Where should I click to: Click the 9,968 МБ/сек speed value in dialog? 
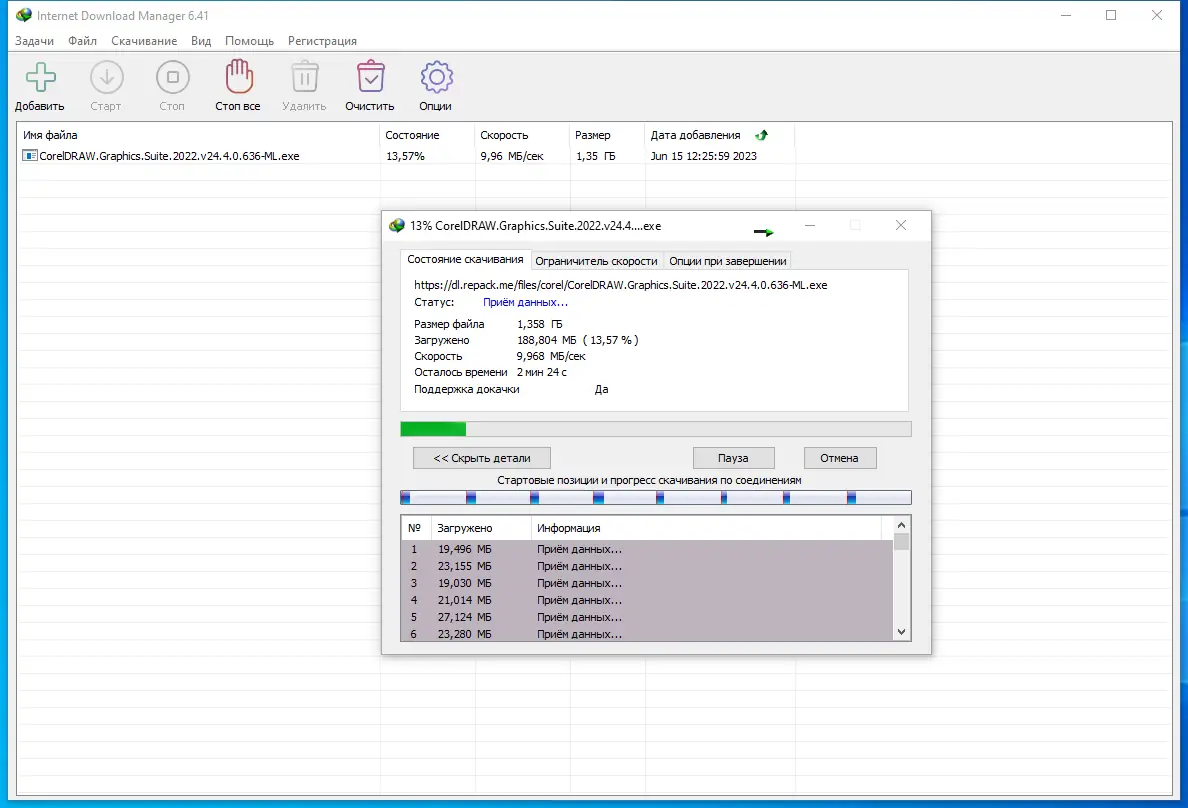[x=551, y=355]
